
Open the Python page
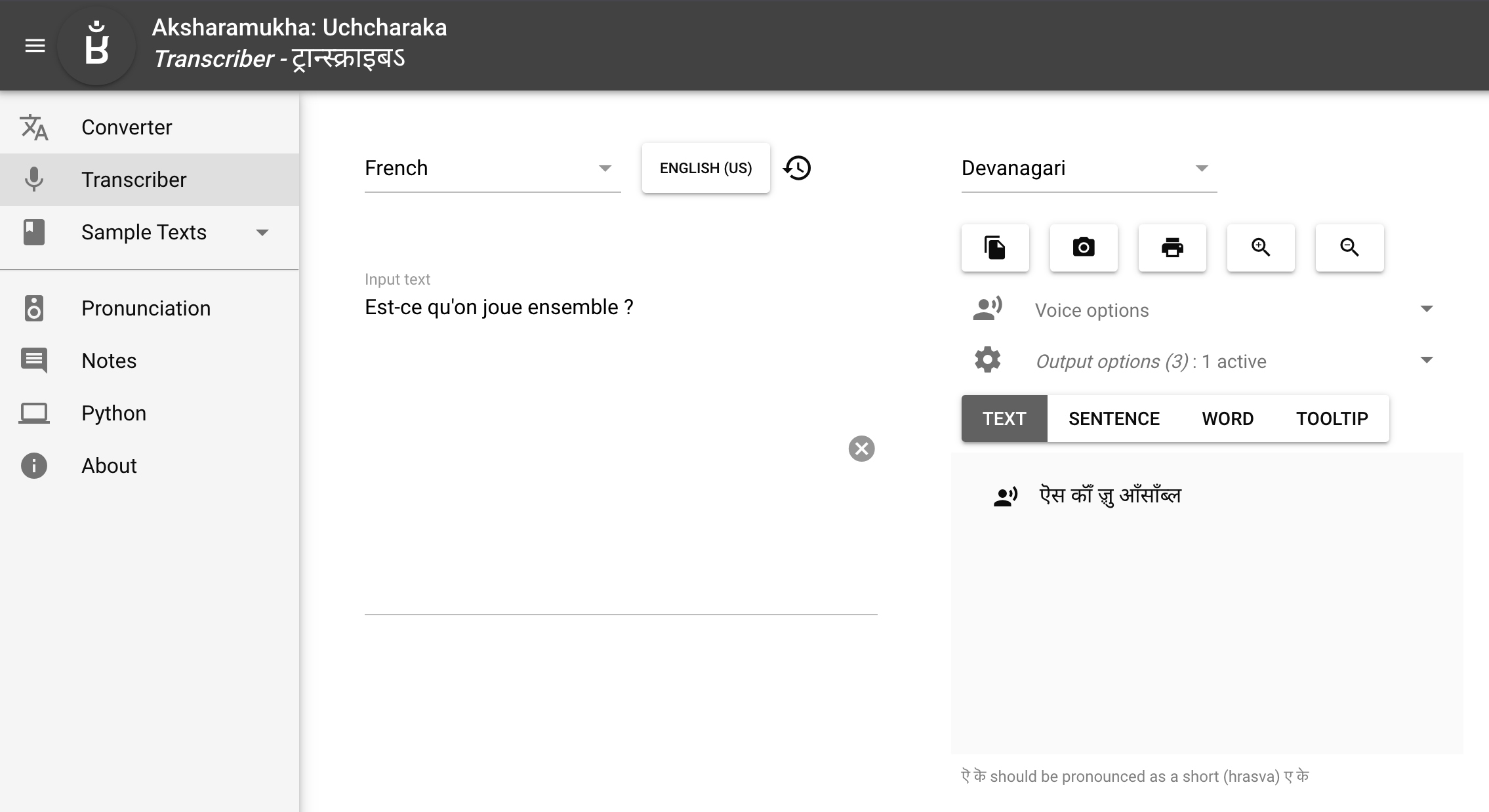click(x=150, y=413)
